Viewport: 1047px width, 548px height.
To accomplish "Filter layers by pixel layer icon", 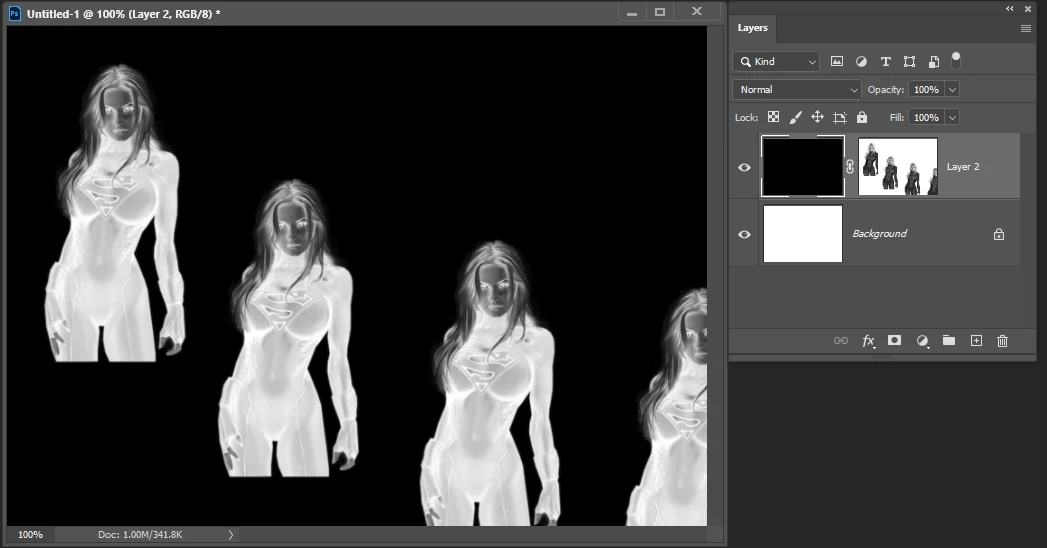I will coord(836,61).
